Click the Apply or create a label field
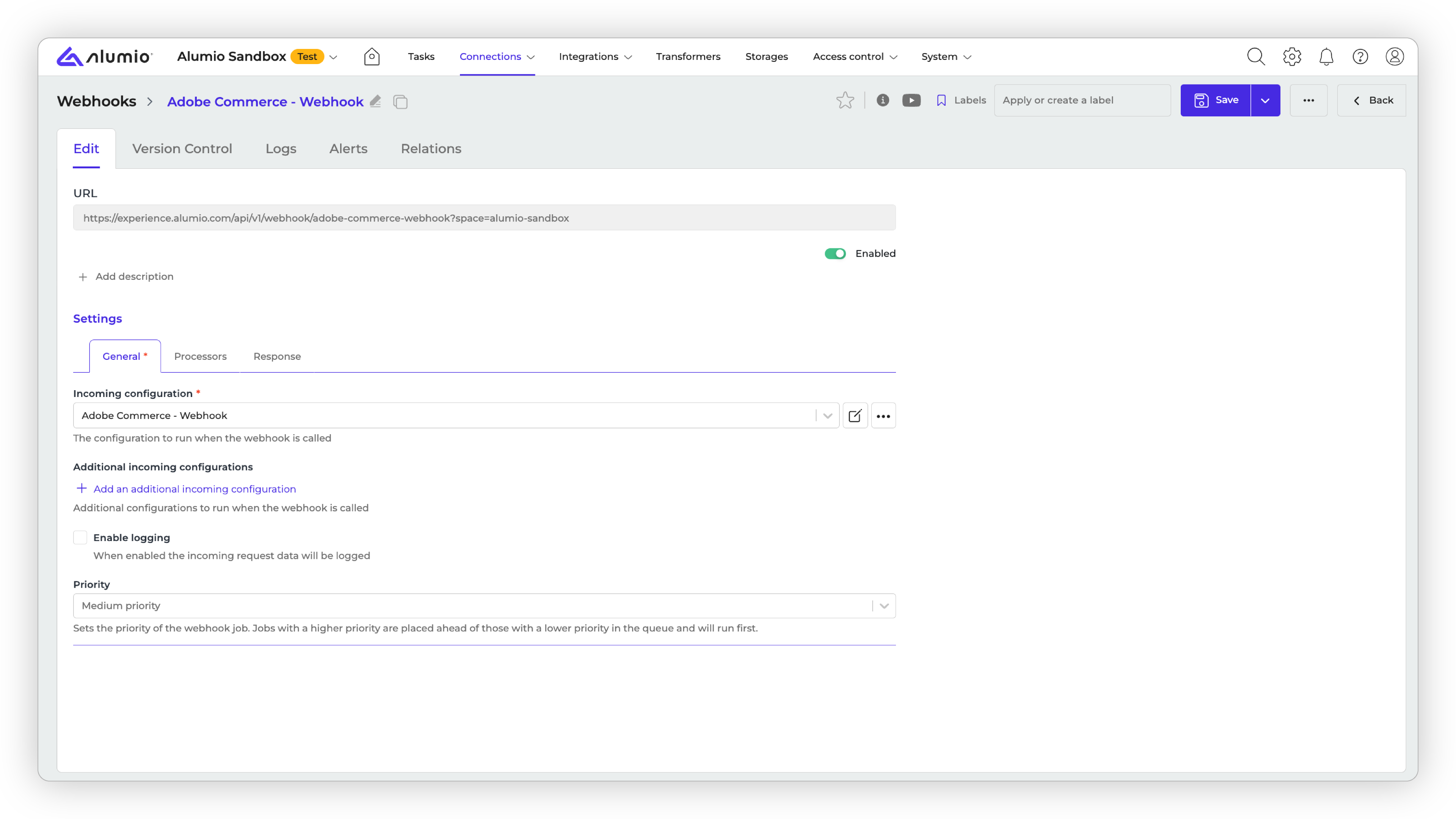This screenshot has width=1456, height=819. click(1082, 100)
